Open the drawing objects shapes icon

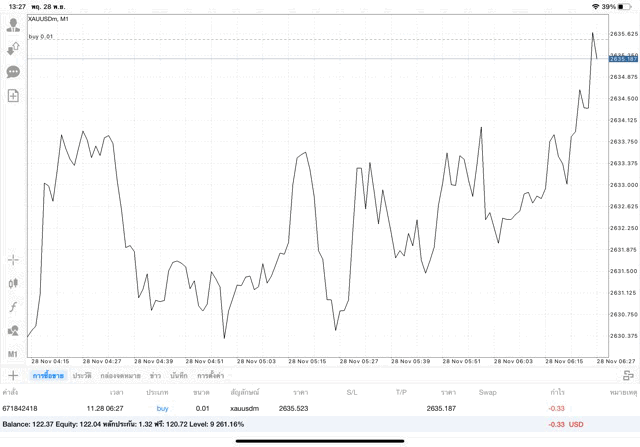point(14,330)
